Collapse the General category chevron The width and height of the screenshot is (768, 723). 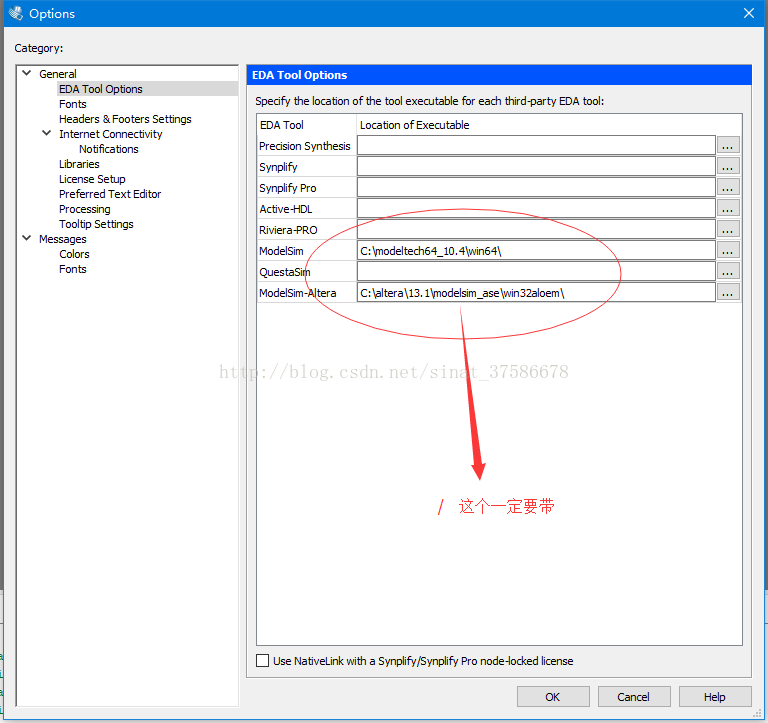[27, 73]
